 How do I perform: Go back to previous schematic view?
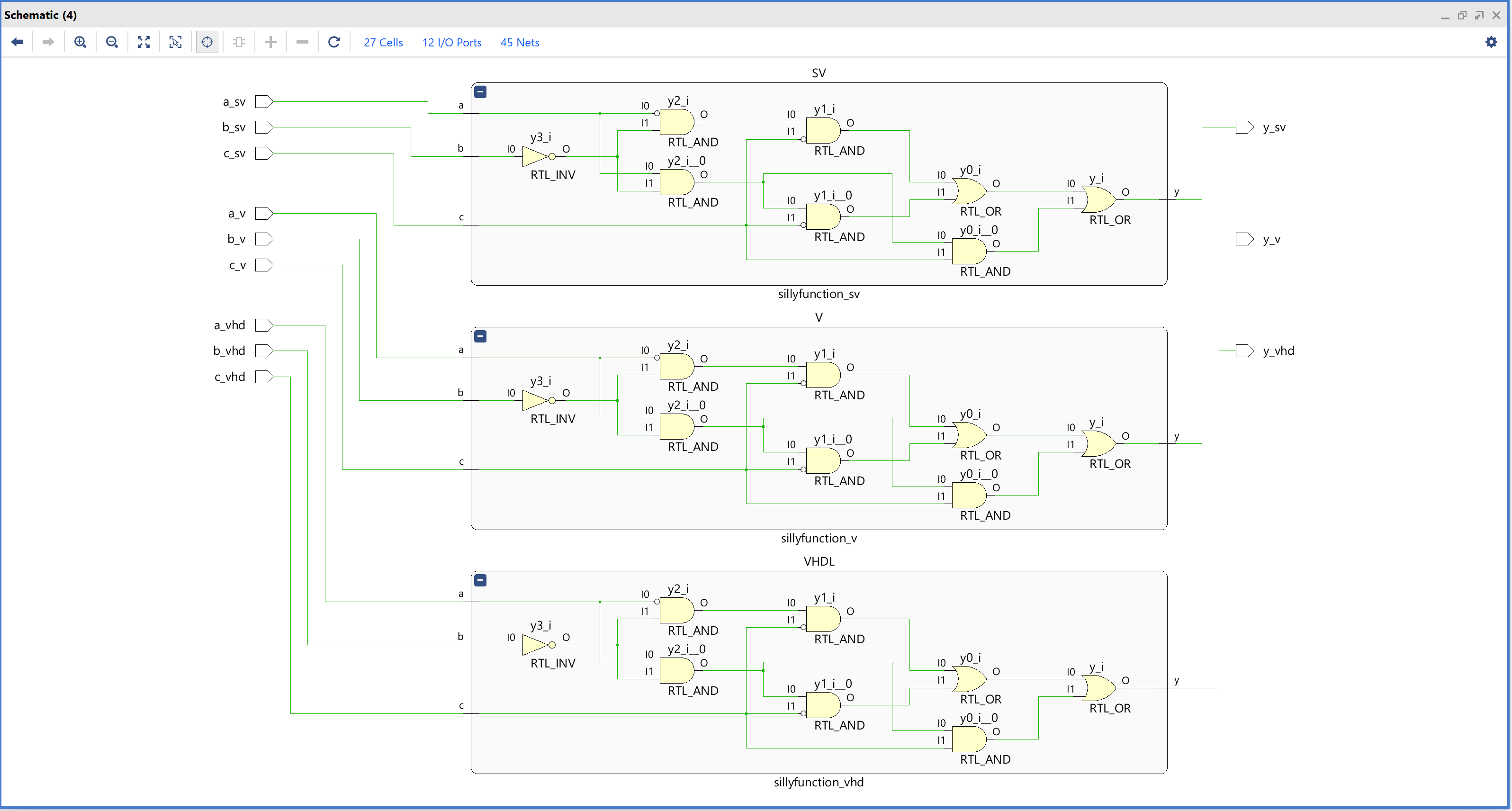point(17,42)
